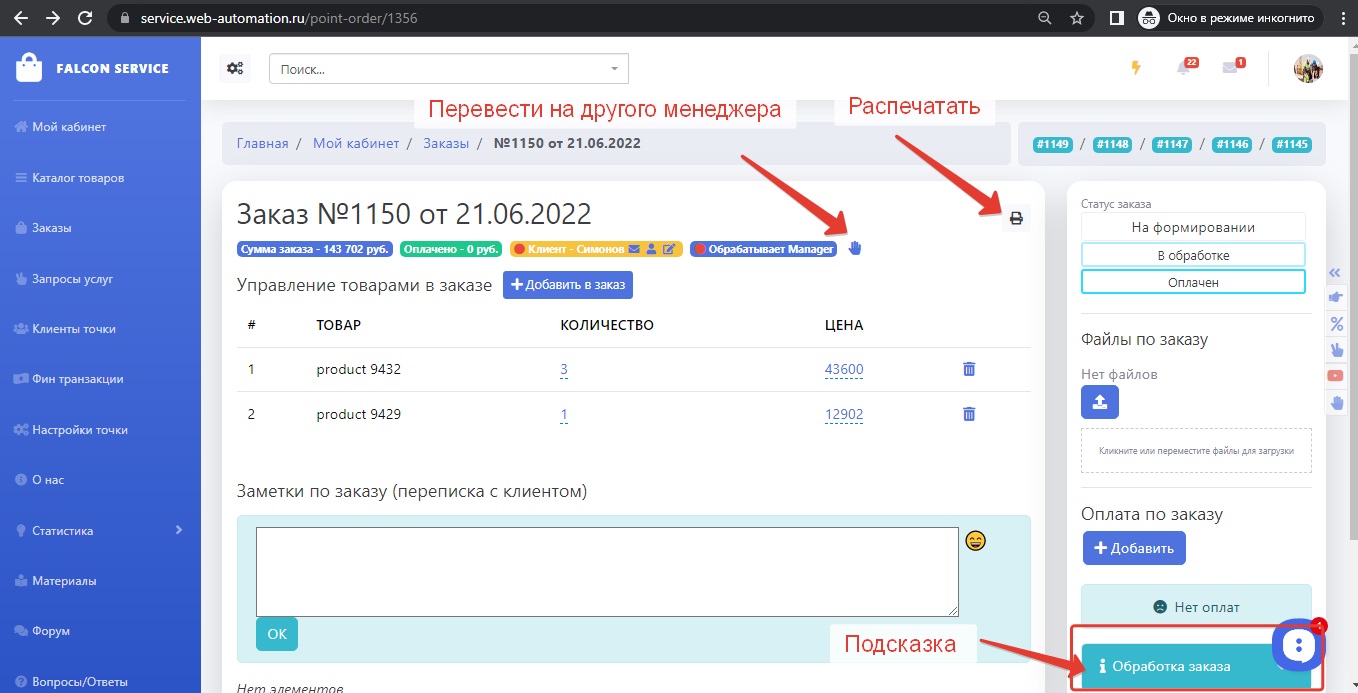Open the notifications bell icon
This screenshot has height=693, width=1358.
click(1184, 68)
